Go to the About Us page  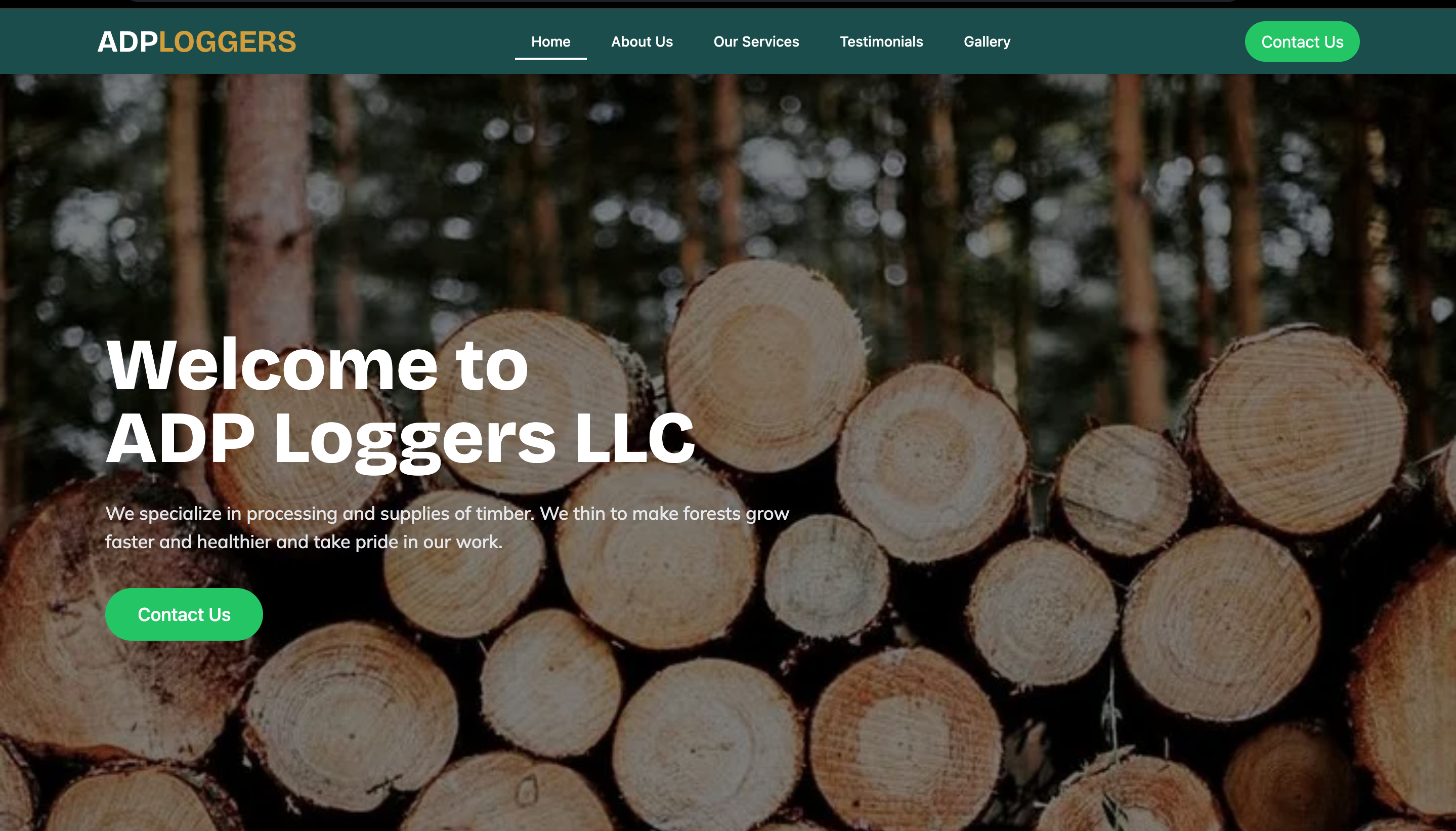(x=642, y=41)
